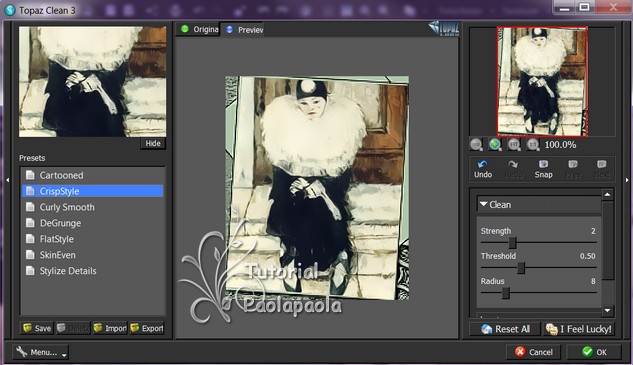Click the Radius slider handle
This screenshot has width=633, height=365.
point(505,293)
